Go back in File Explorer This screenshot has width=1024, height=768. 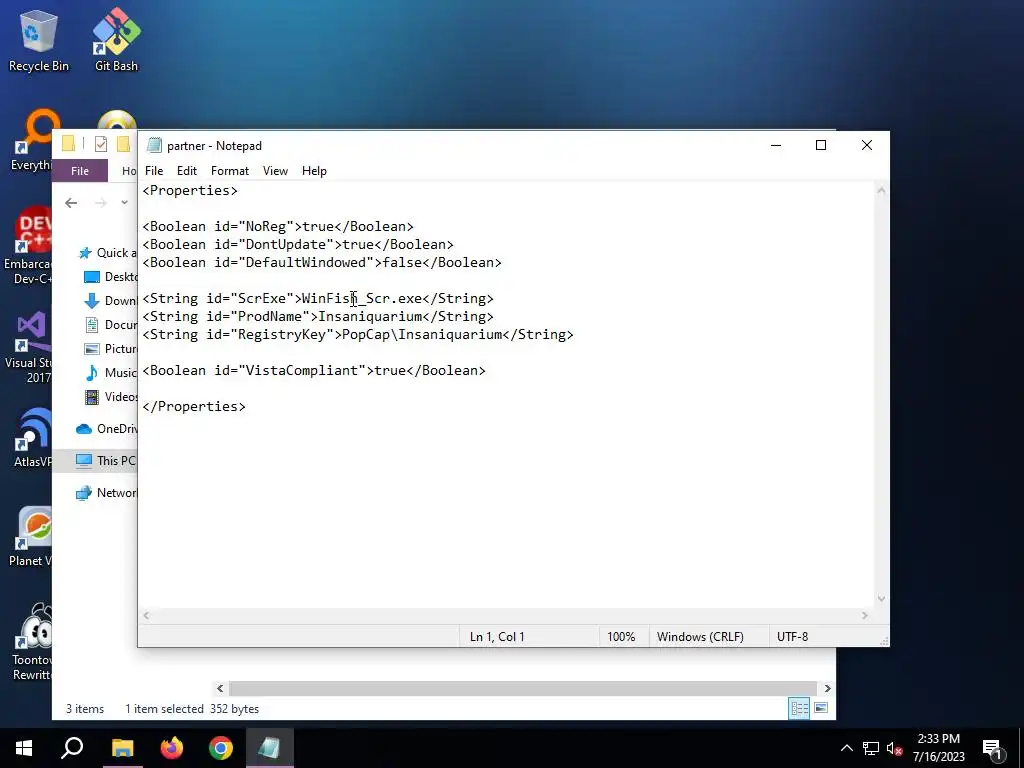tap(71, 202)
